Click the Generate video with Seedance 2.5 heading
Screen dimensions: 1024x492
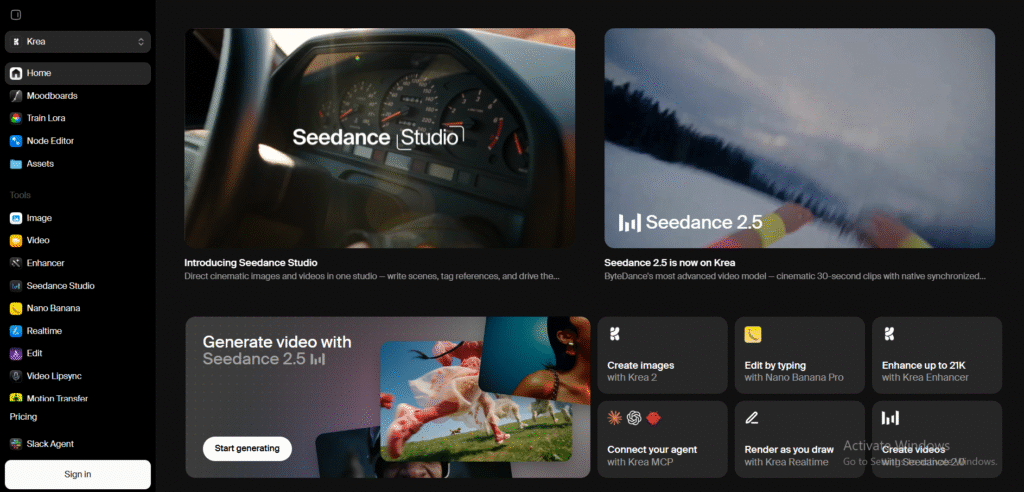(277, 350)
